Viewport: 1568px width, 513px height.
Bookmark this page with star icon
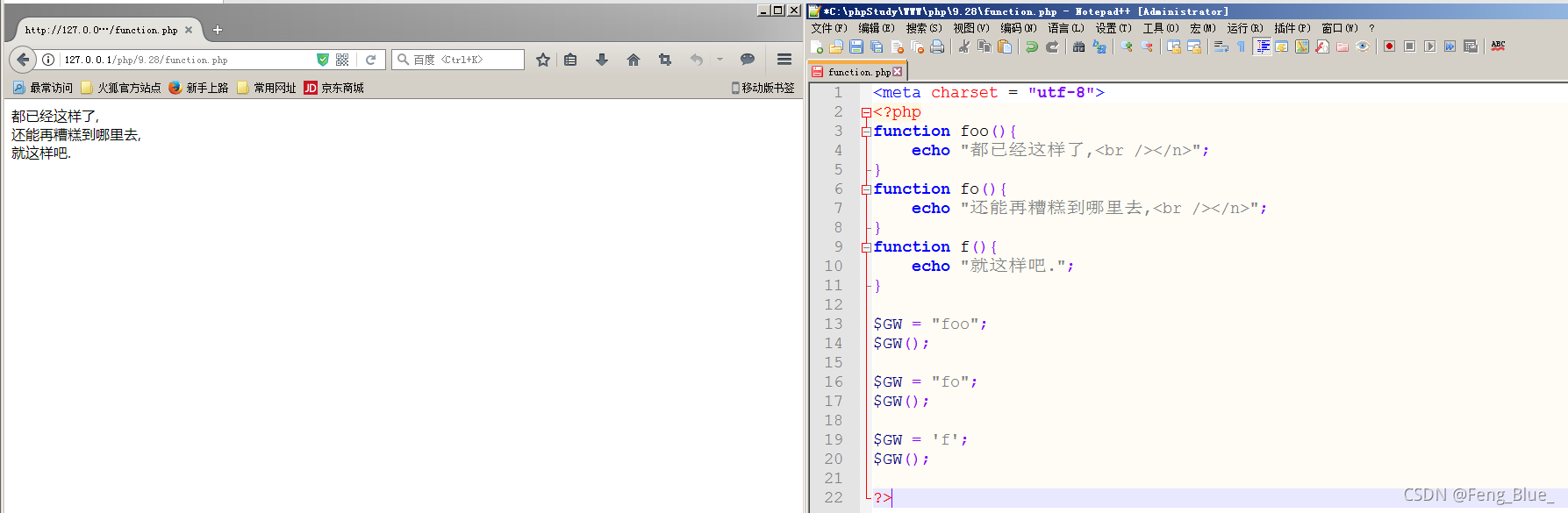pyautogui.click(x=543, y=60)
